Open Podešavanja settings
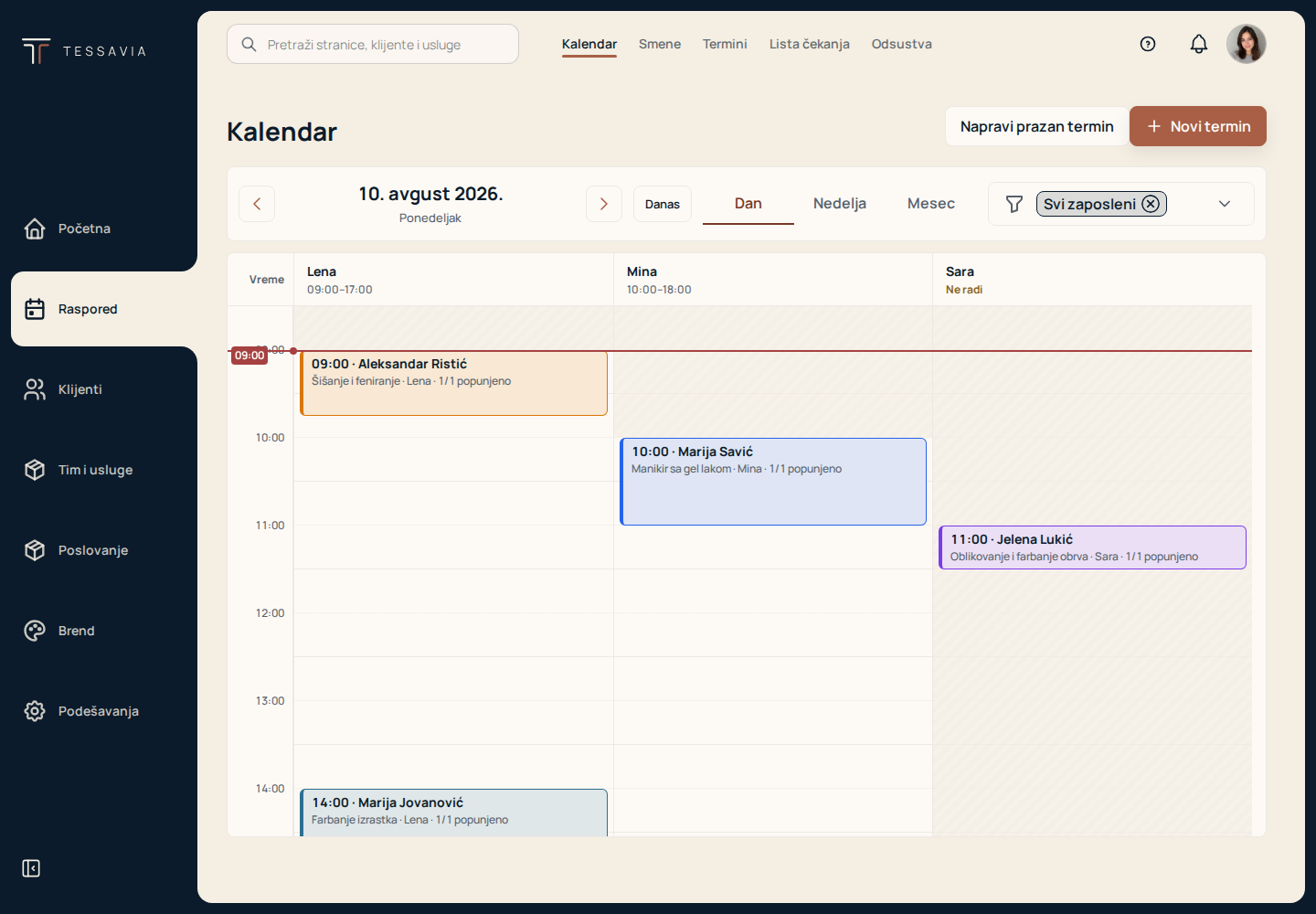 (99, 711)
